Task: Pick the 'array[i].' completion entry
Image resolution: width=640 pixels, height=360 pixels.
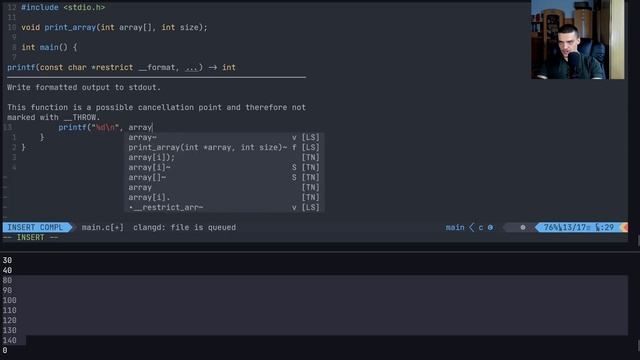Action: (224, 198)
